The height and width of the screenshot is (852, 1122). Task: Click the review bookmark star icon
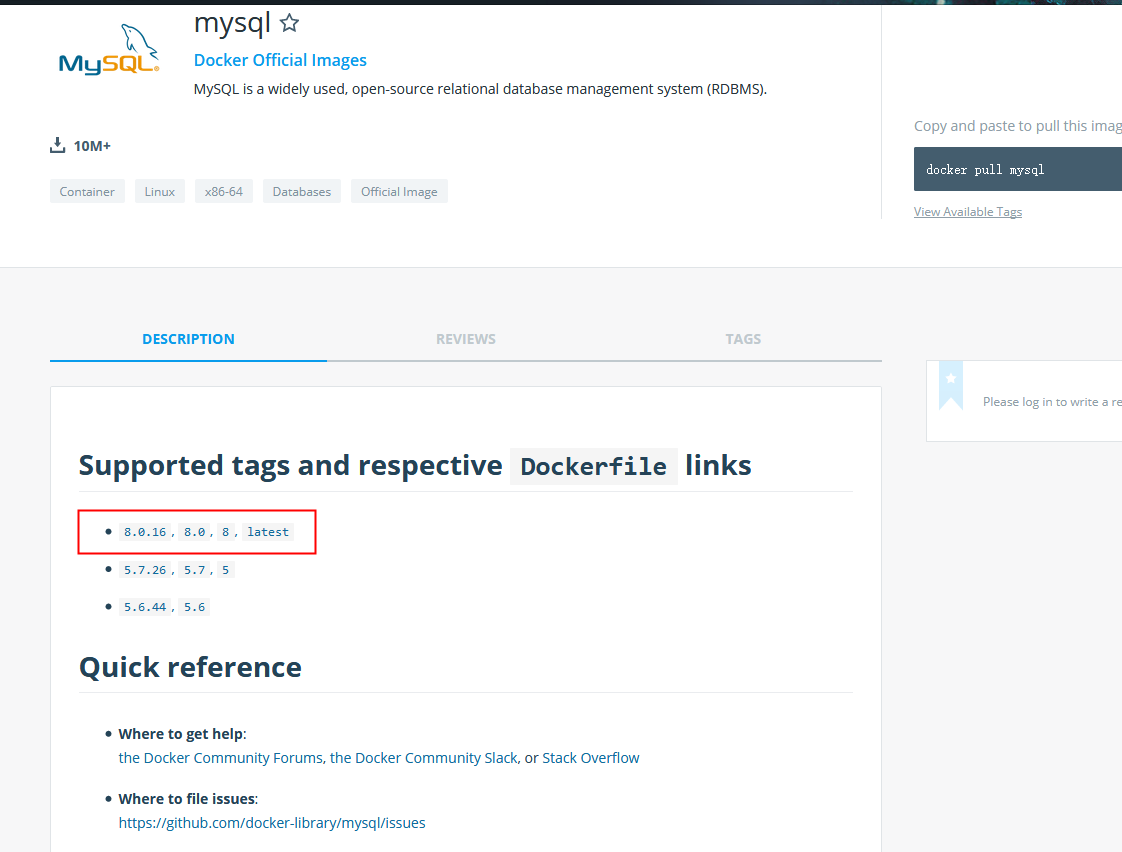[951, 379]
